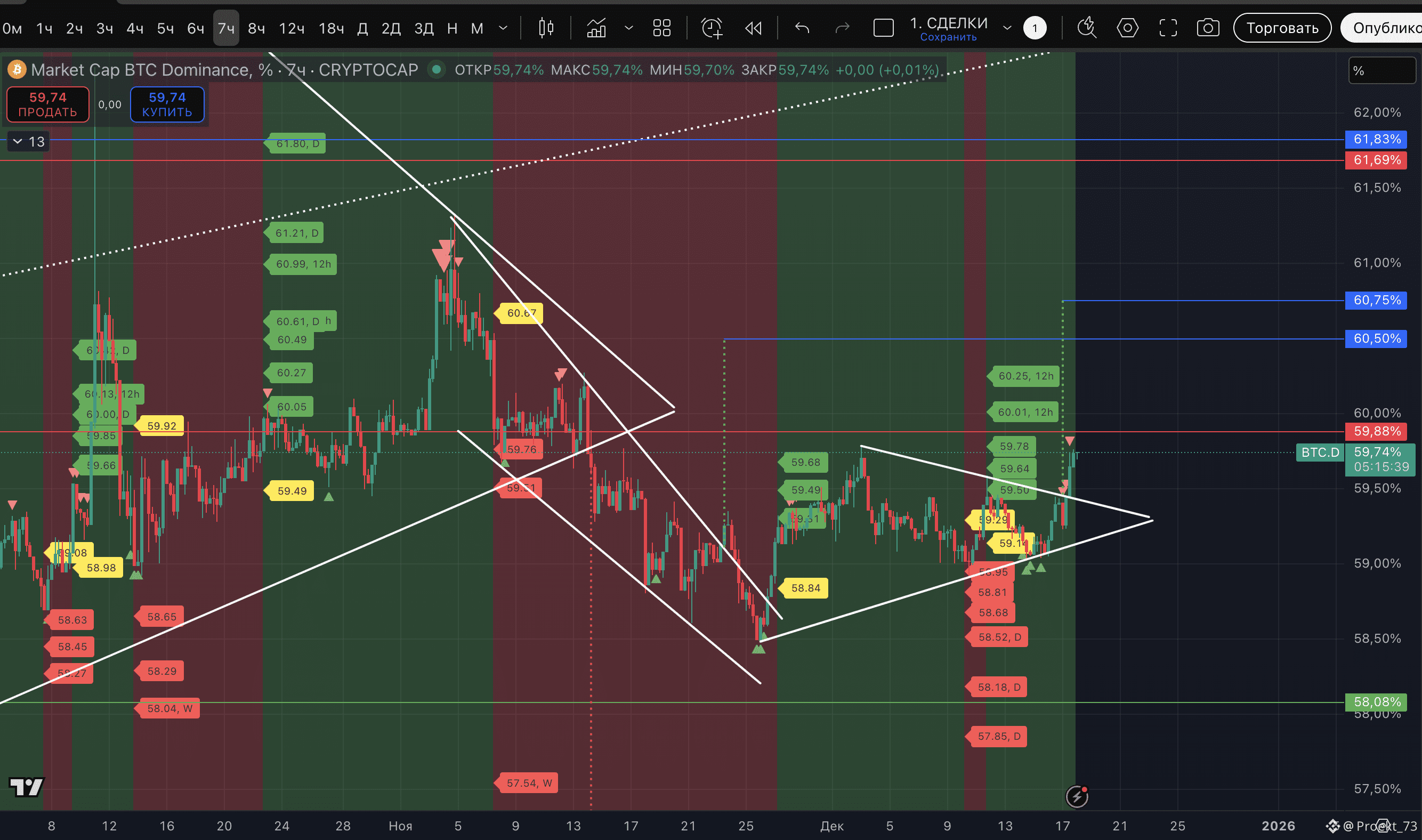Start bar replay rewind icon
The height and width of the screenshot is (840, 1422).
click(x=753, y=28)
